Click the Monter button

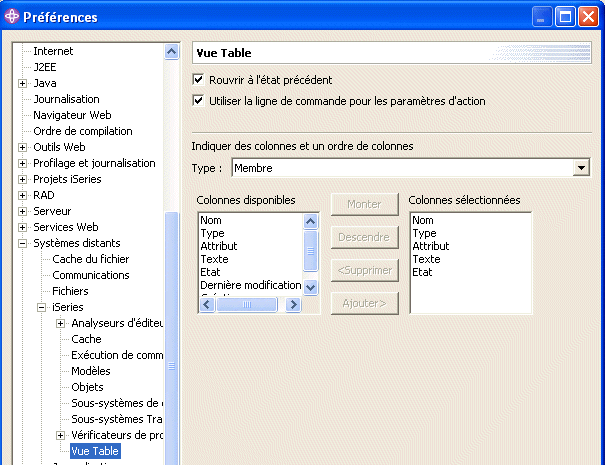365,204
